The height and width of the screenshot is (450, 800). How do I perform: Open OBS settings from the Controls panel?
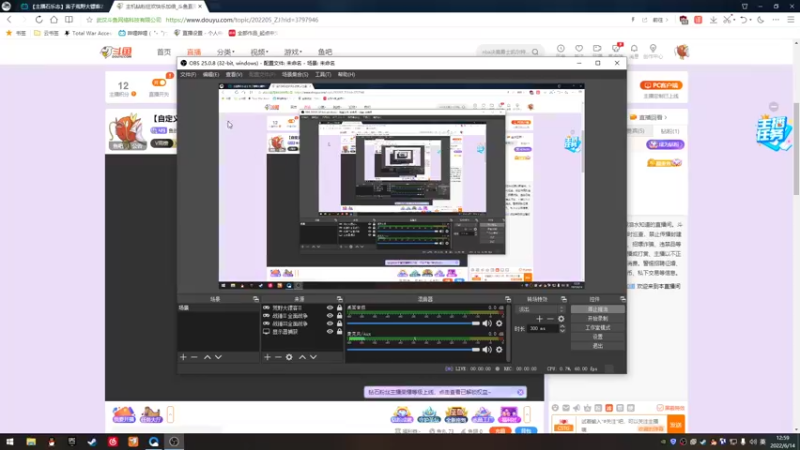click(597, 337)
